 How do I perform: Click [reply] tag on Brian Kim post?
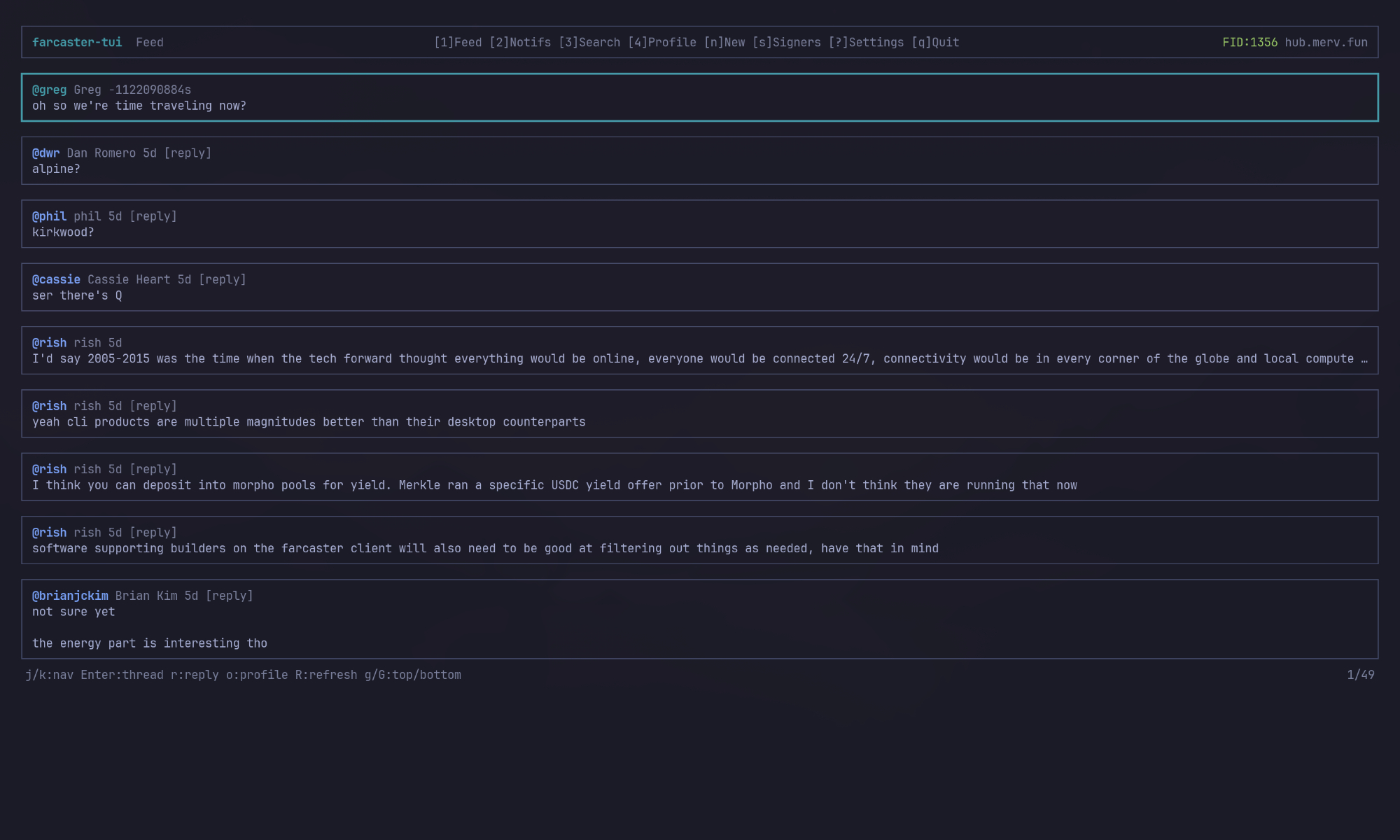click(x=229, y=596)
